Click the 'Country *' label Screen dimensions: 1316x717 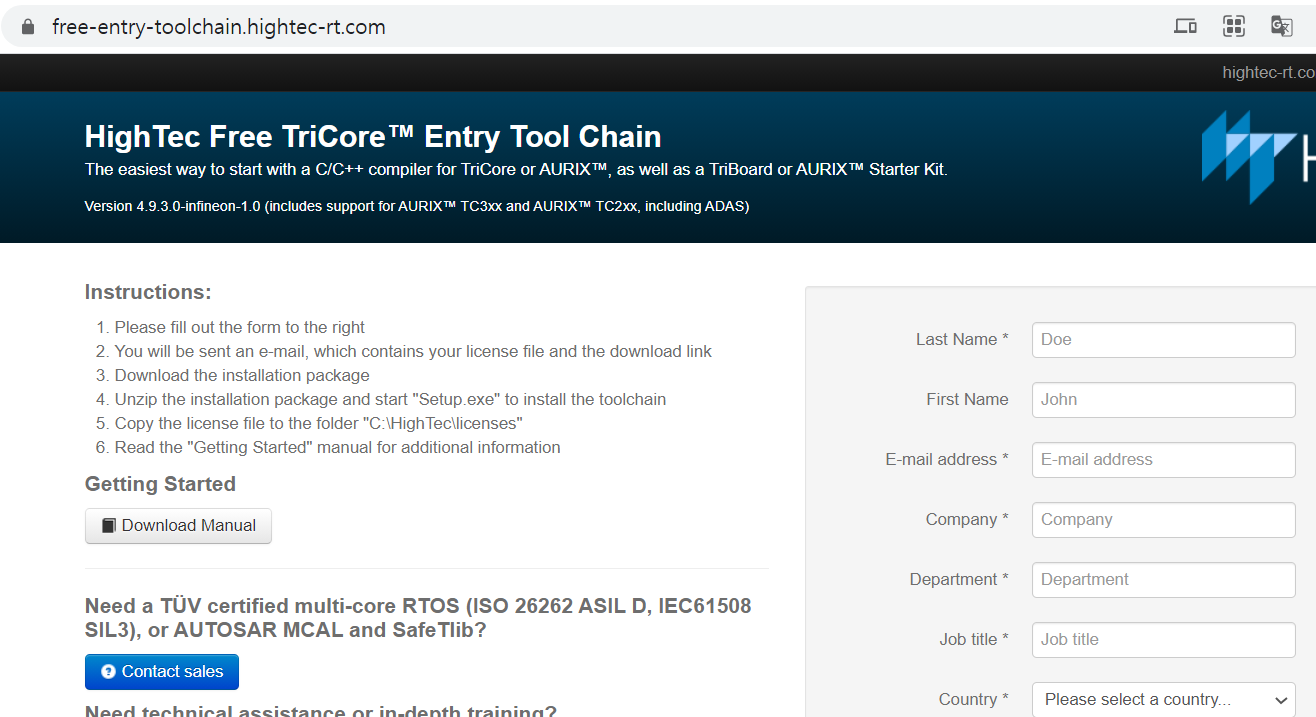click(x=973, y=700)
